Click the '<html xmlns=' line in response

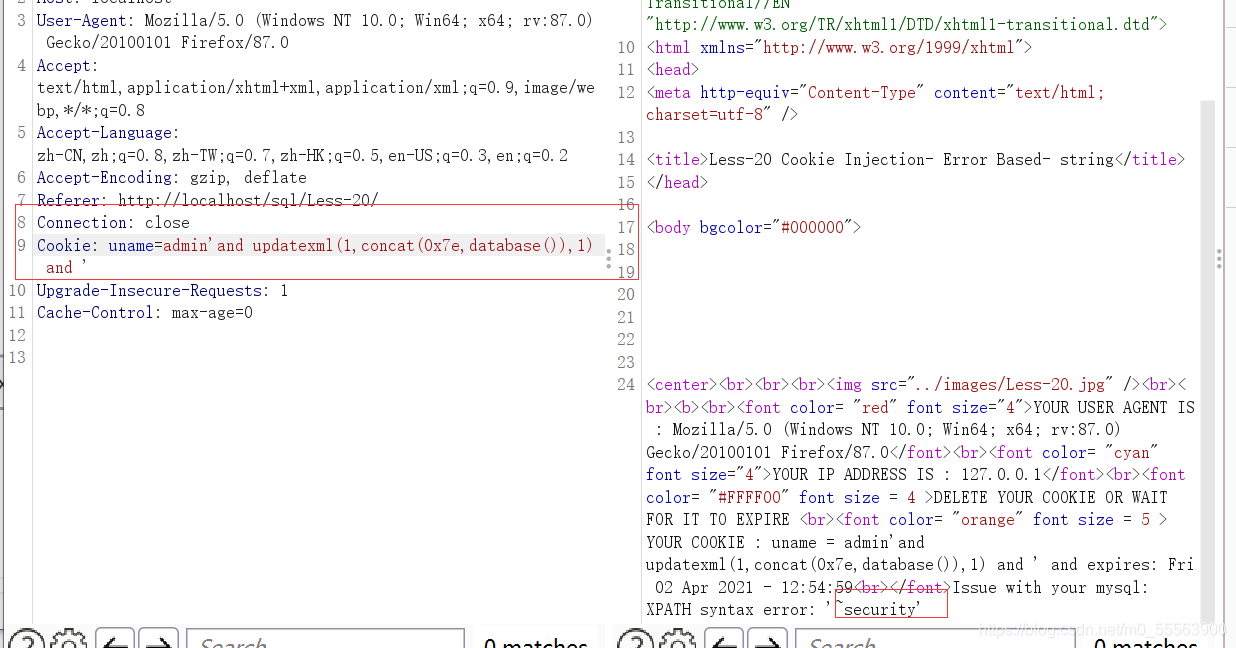(x=839, y=47)
